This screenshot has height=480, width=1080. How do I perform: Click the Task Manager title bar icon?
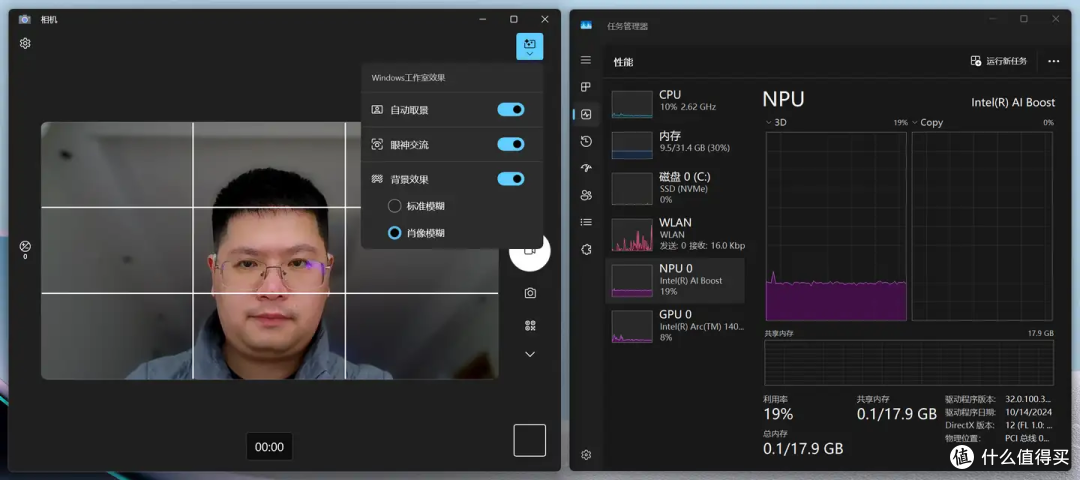[586, 25]
